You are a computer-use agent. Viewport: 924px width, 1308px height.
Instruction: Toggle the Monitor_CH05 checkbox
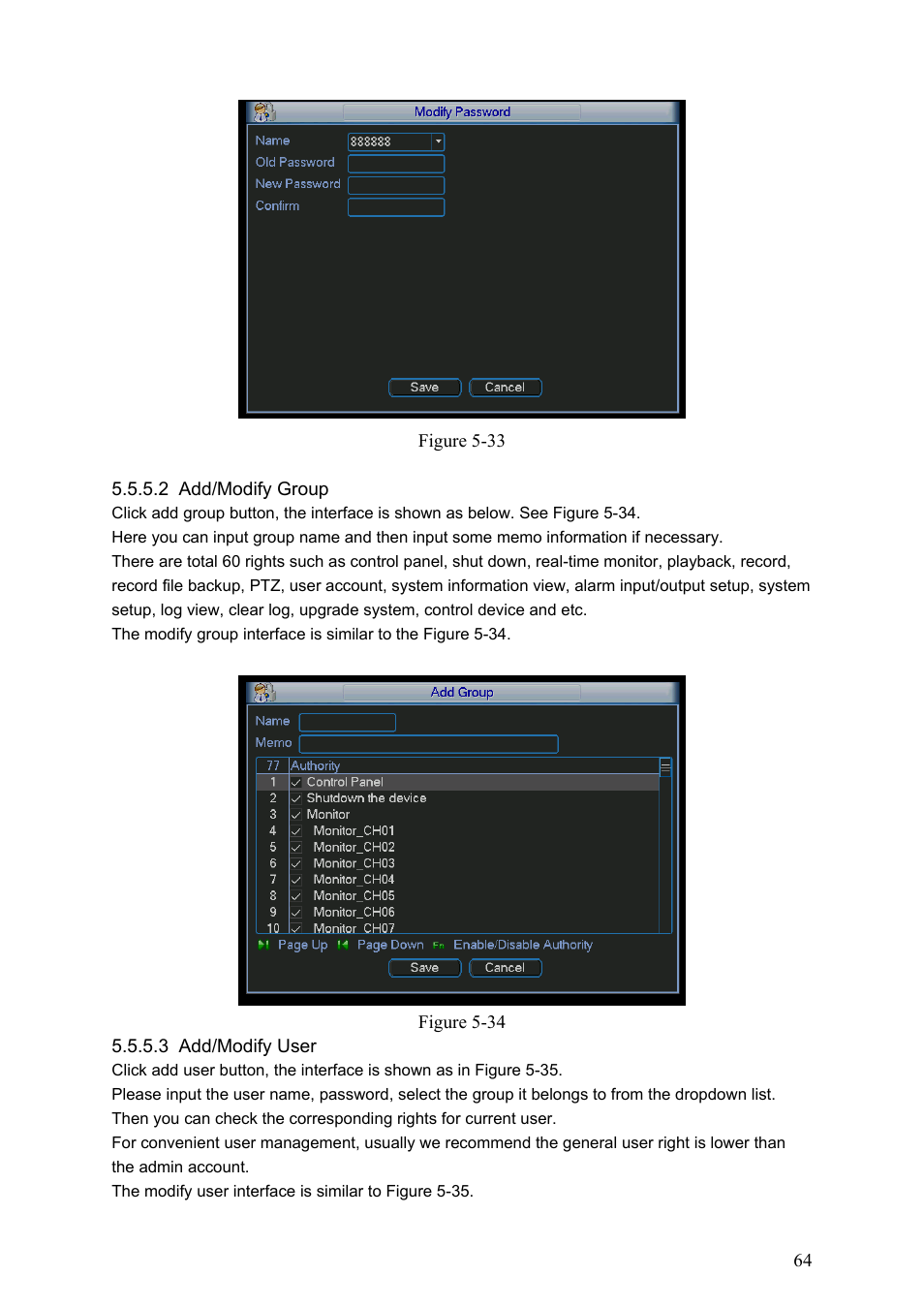[296, 896]
